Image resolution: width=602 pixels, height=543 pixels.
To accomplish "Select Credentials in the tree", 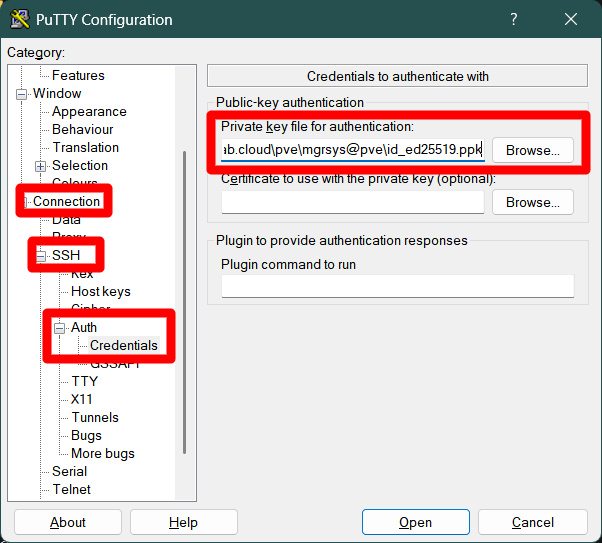I will tap(124, 345).
